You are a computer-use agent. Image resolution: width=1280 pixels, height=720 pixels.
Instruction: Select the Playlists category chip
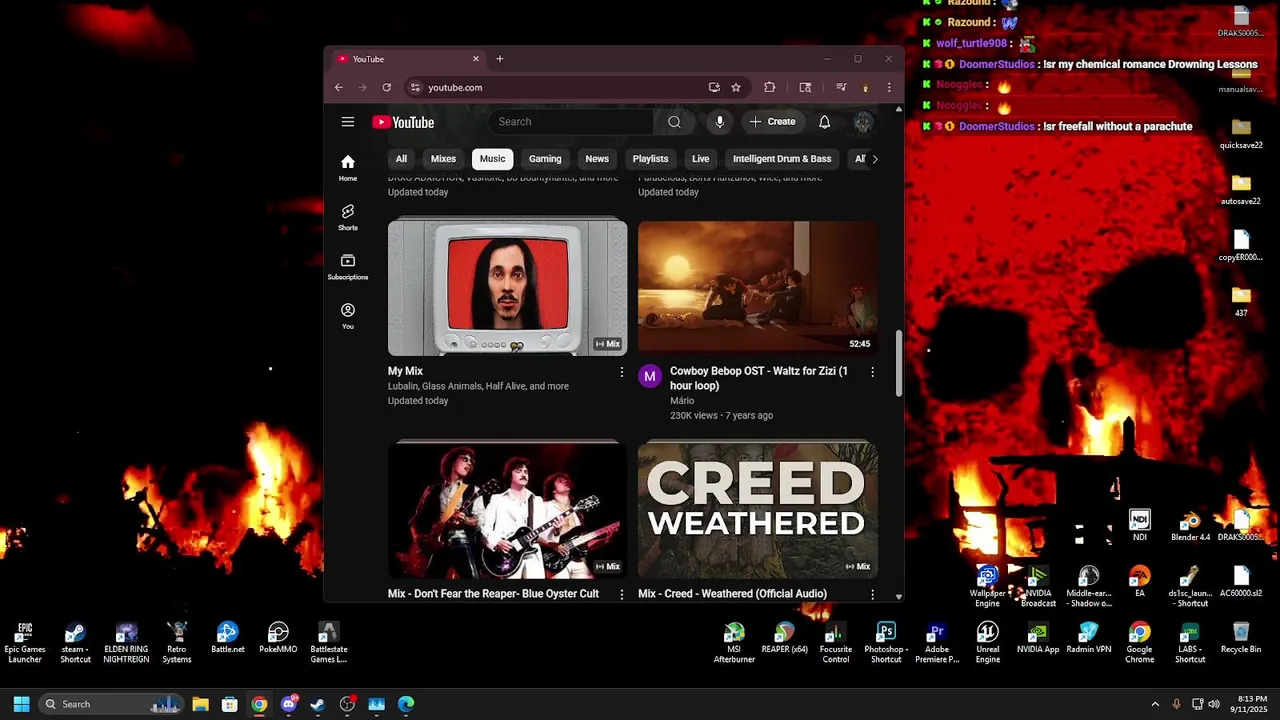click(650, 159)
